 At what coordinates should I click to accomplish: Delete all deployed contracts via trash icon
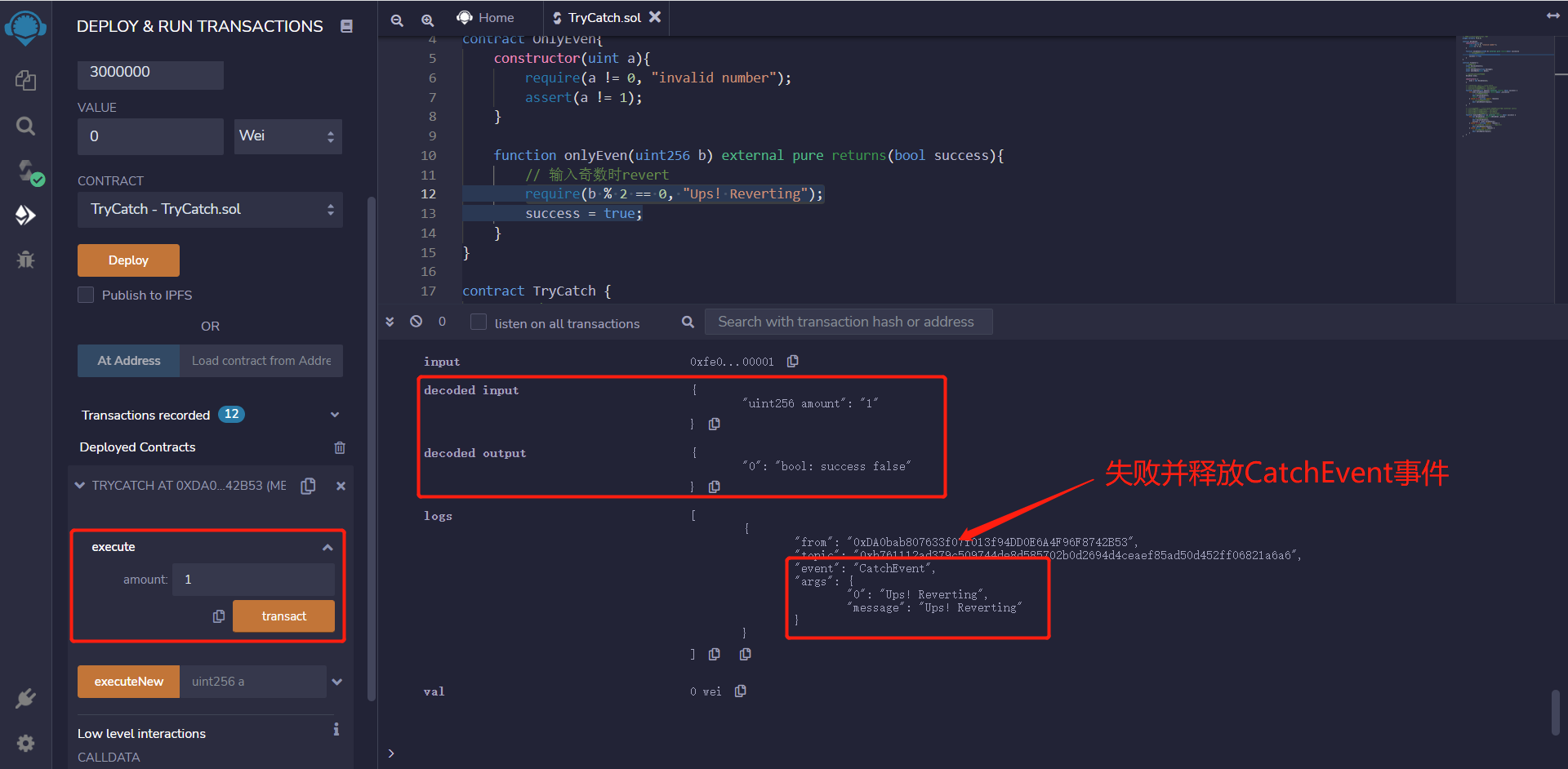(340, 447)
